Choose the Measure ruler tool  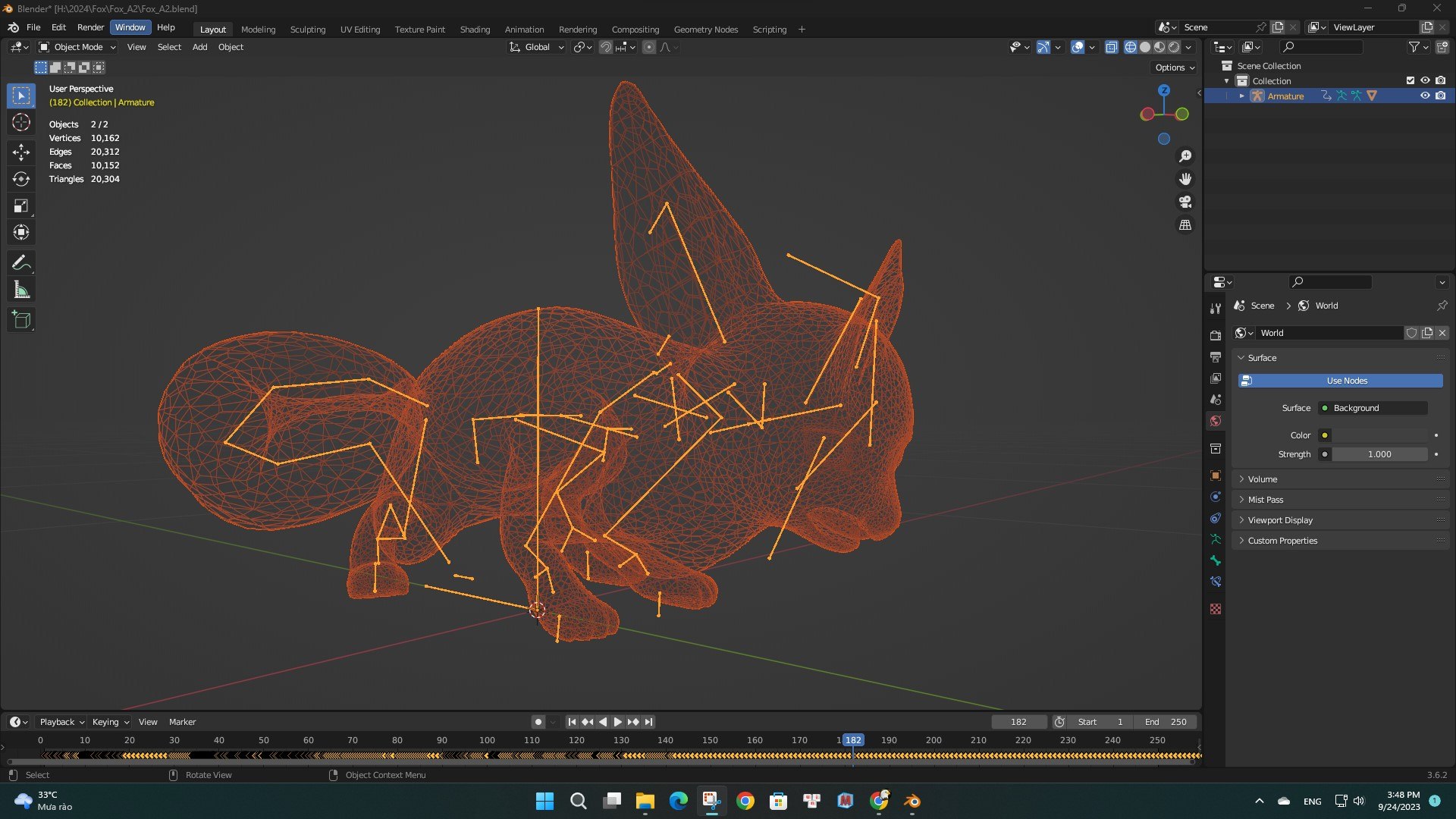(x=21, y=290)
